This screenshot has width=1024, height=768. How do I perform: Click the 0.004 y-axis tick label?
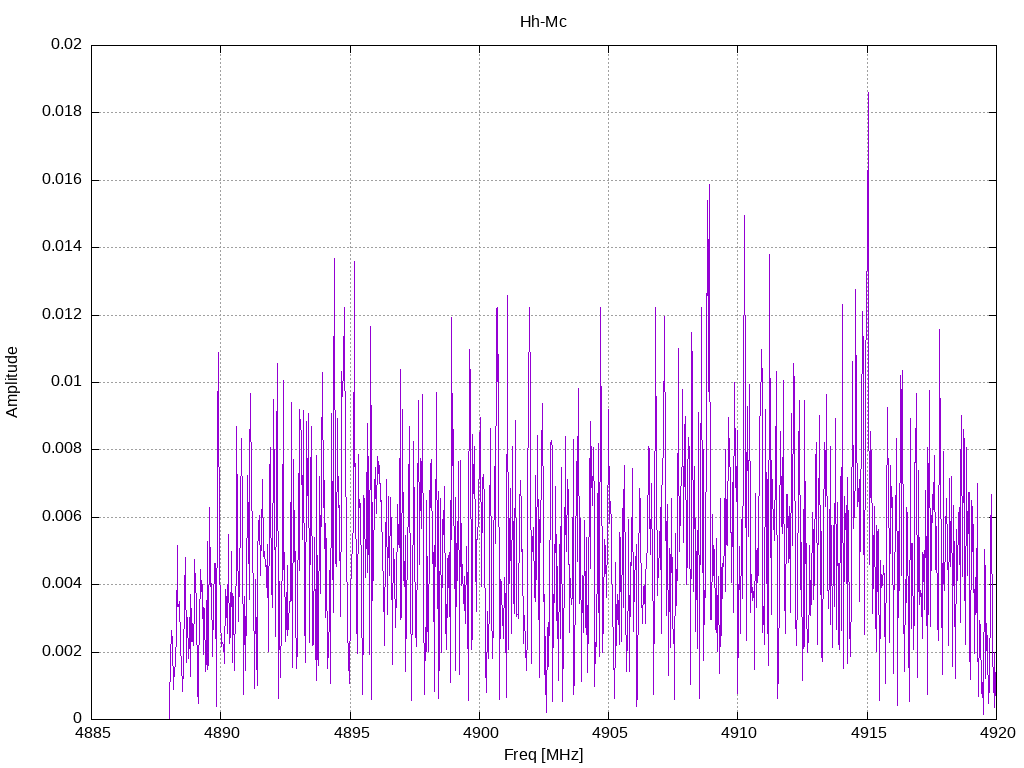[62, 584]
